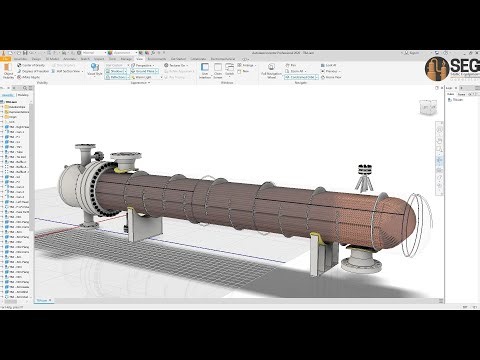
Task: Open the Ground Plane dropdown arrow
Action: pos(157,71)
